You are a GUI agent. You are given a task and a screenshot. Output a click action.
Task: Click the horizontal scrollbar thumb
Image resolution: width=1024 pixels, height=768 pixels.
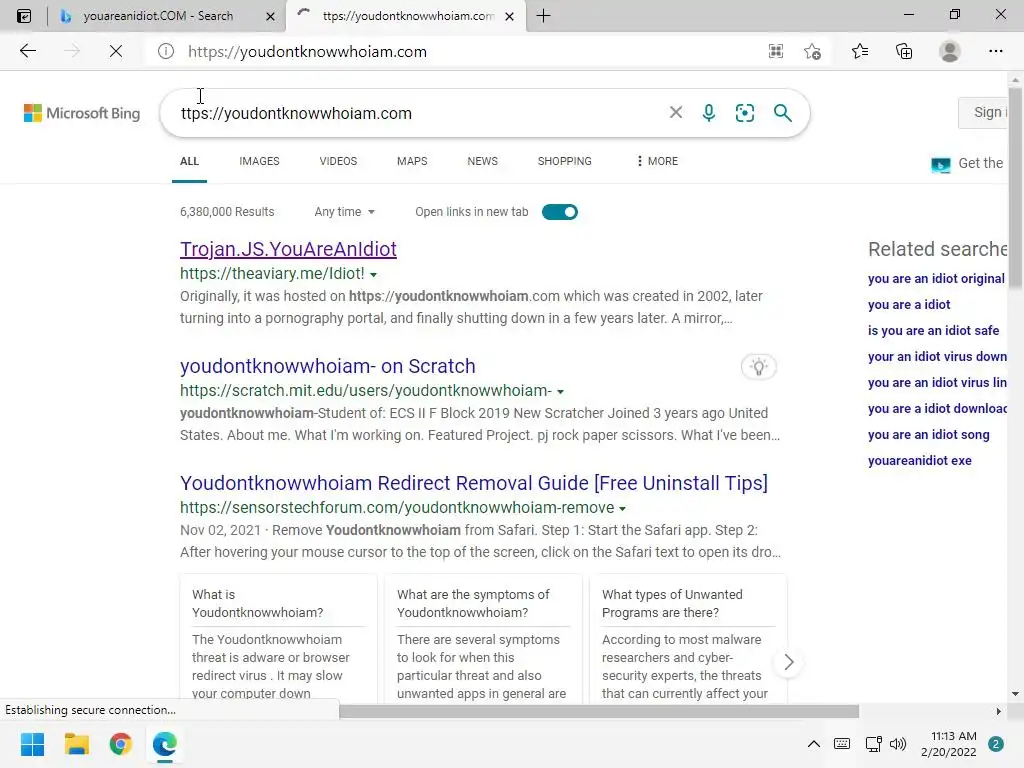(x=599, y=711)
